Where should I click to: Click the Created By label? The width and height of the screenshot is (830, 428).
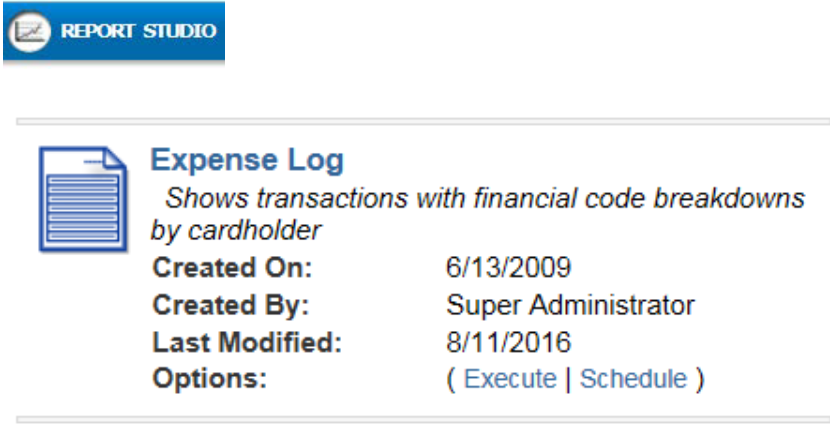click(231, 305)
